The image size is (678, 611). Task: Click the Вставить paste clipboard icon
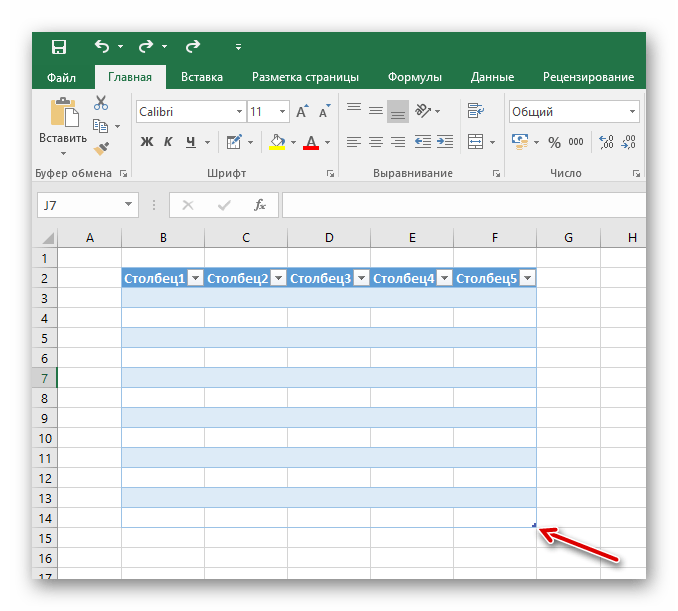(64, 112)
